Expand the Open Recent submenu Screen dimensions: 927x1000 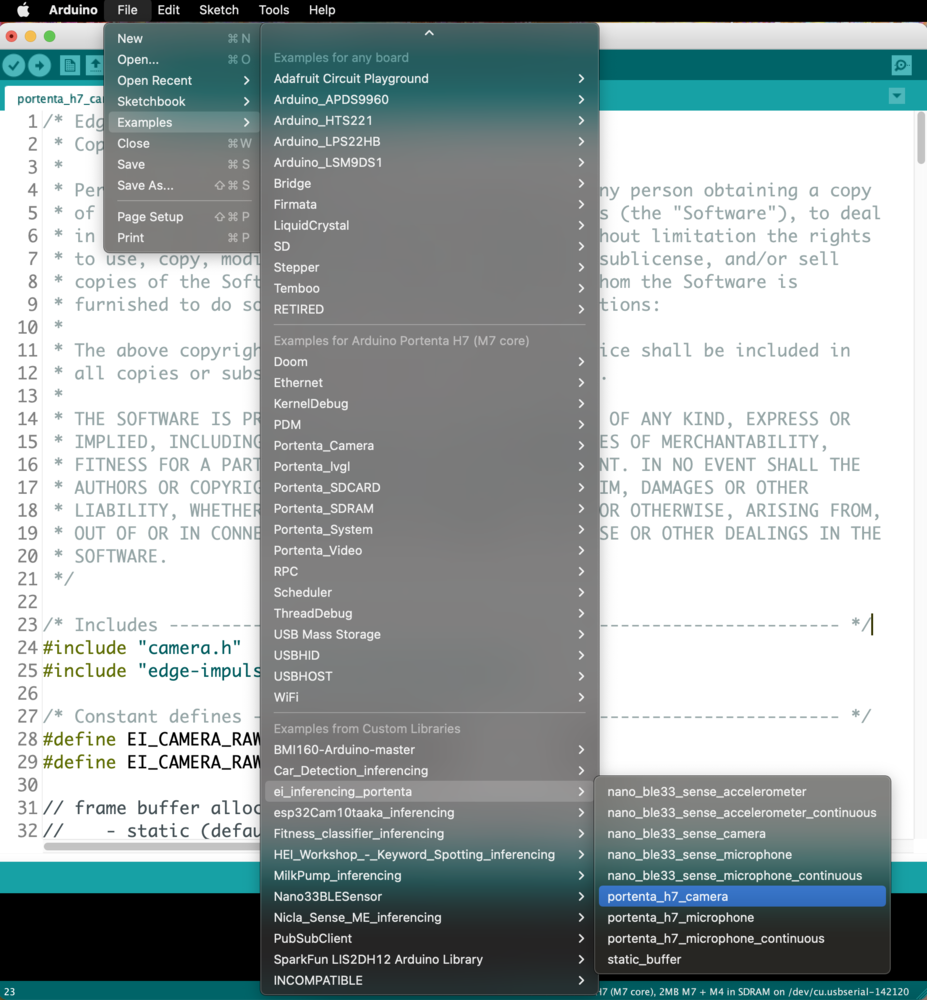coord(183,80)
